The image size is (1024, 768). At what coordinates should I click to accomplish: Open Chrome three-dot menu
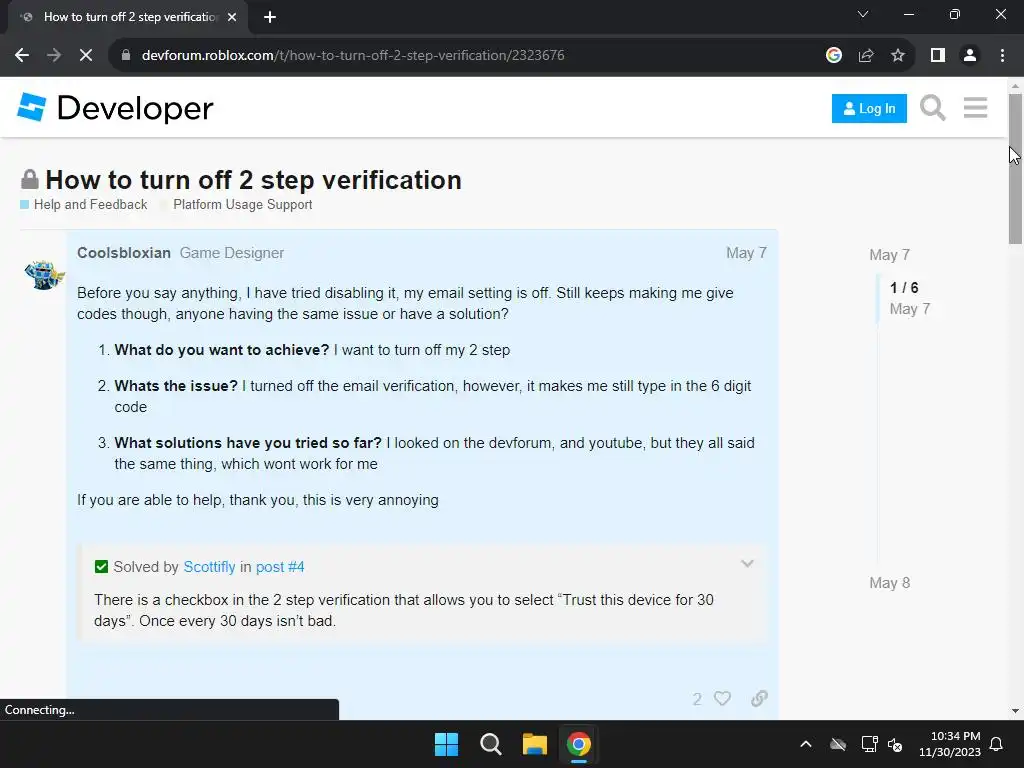[x=1002, y=56]
